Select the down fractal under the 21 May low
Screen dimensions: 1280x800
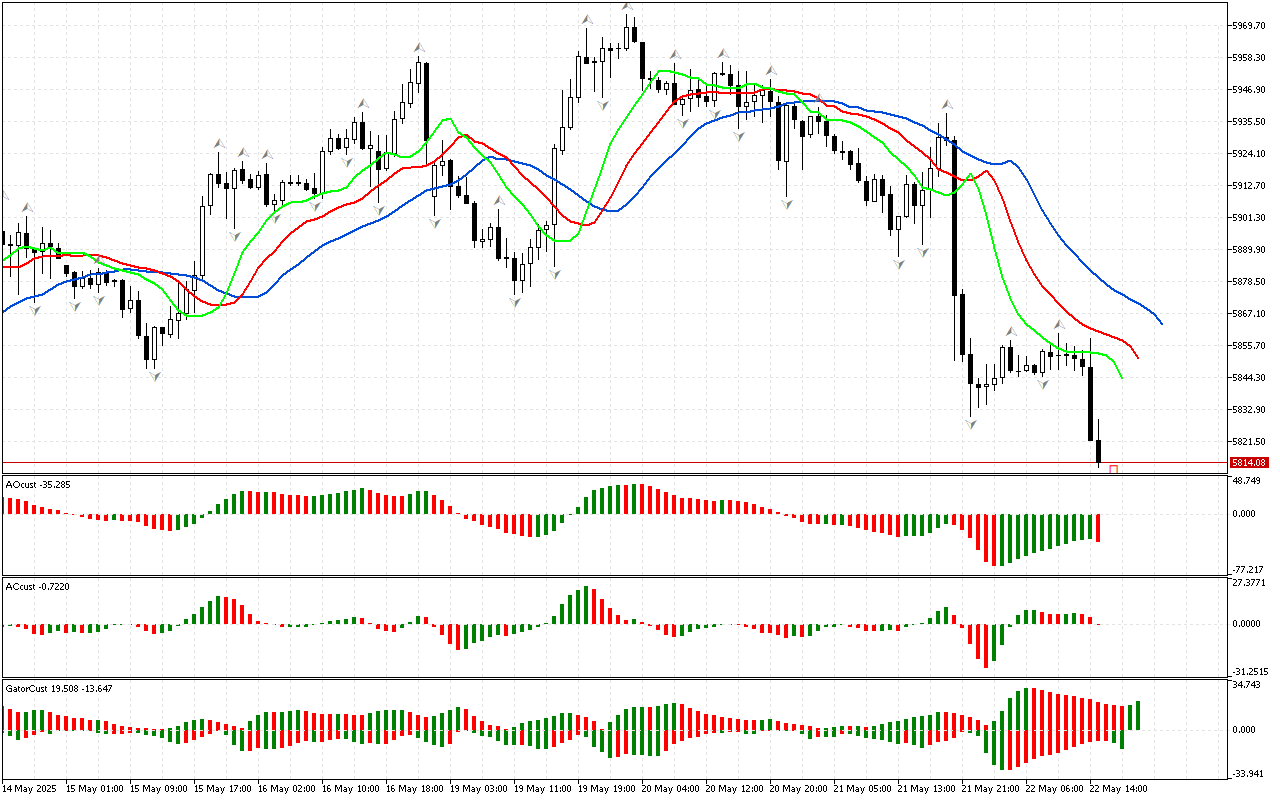click(x=970, y=424)
